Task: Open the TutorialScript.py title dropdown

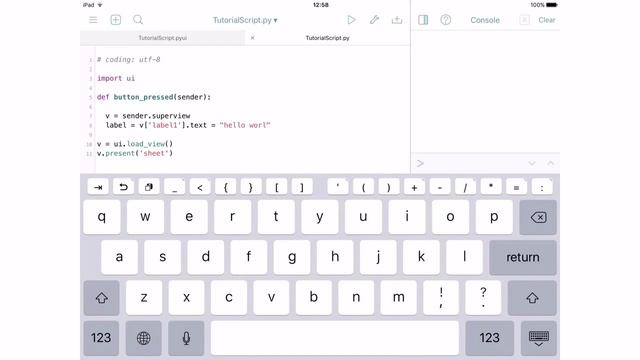Action: (x=245, y=20)
